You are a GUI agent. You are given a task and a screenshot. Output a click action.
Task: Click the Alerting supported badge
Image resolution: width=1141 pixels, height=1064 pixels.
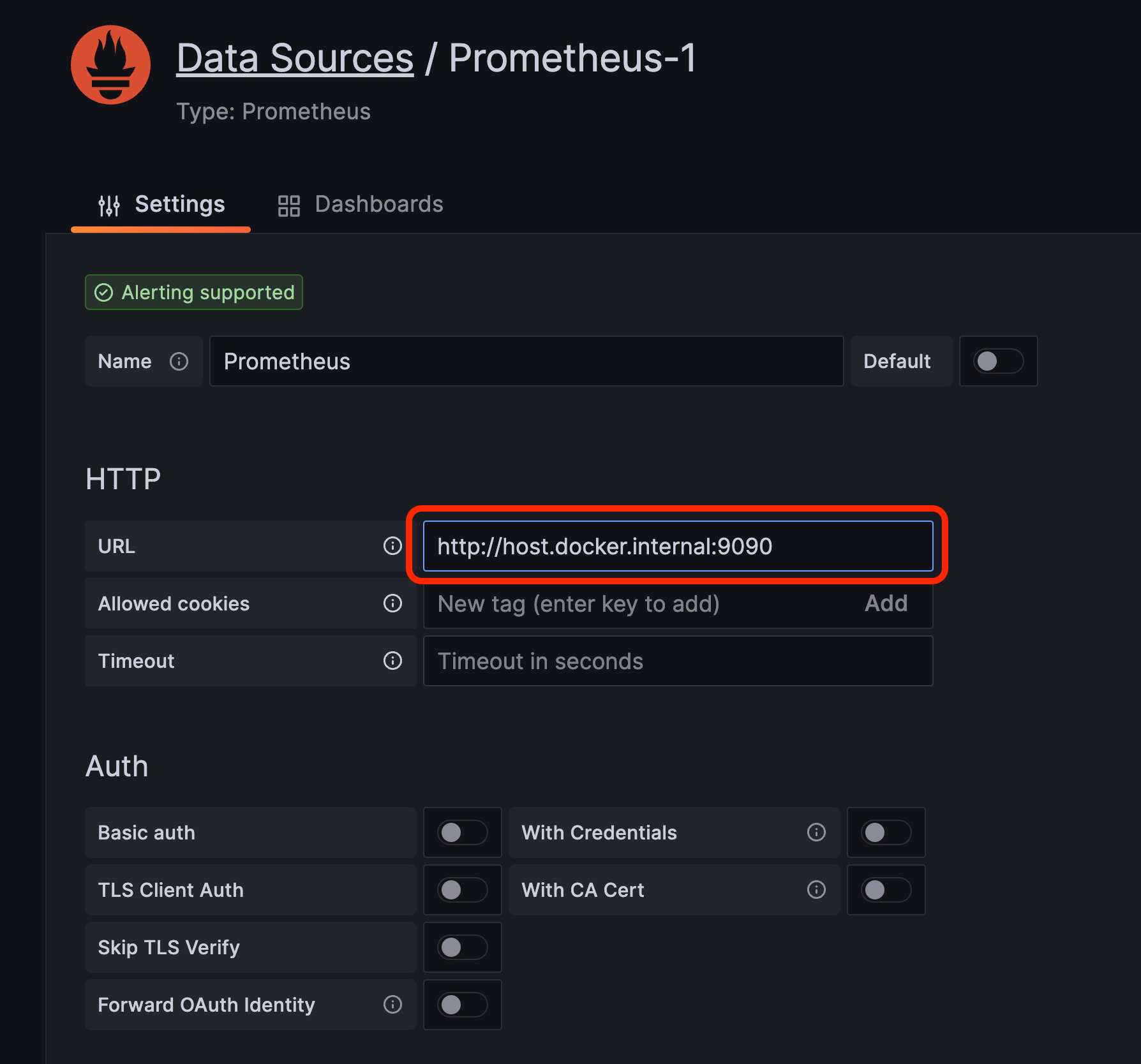tap(194, 293)
